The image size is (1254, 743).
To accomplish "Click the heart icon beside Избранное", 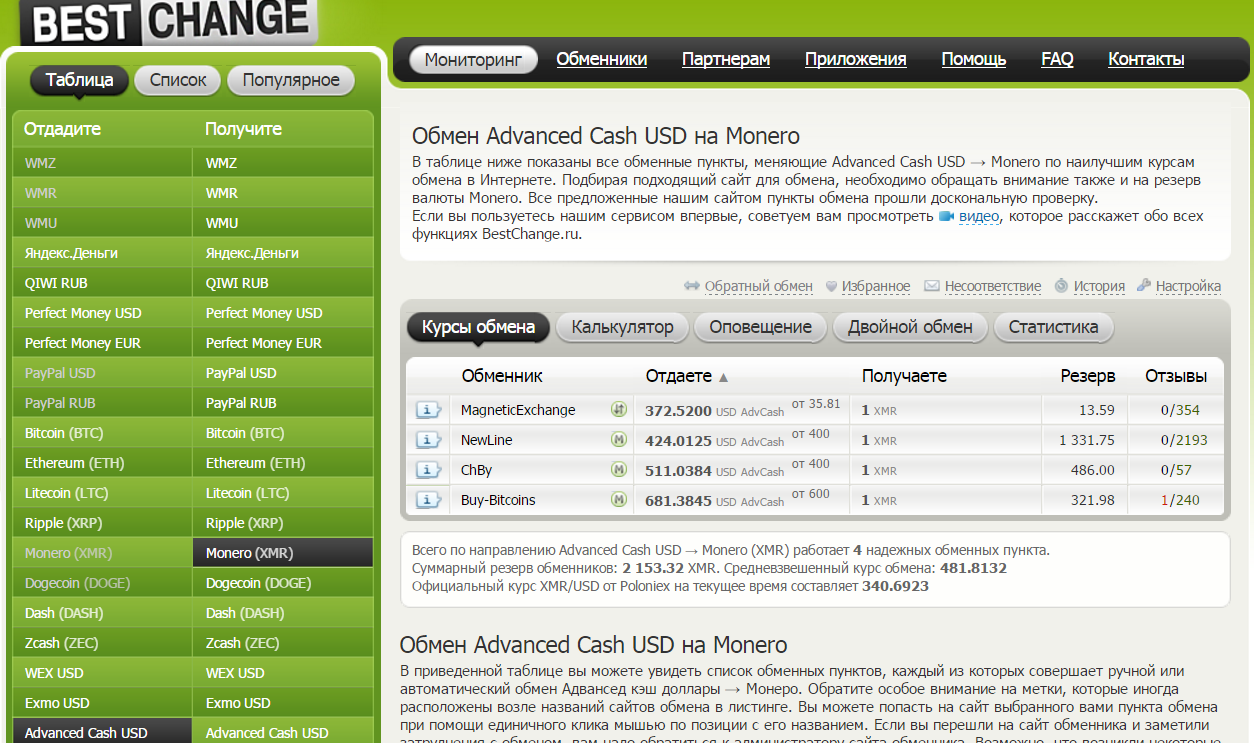I will point(831,286).
